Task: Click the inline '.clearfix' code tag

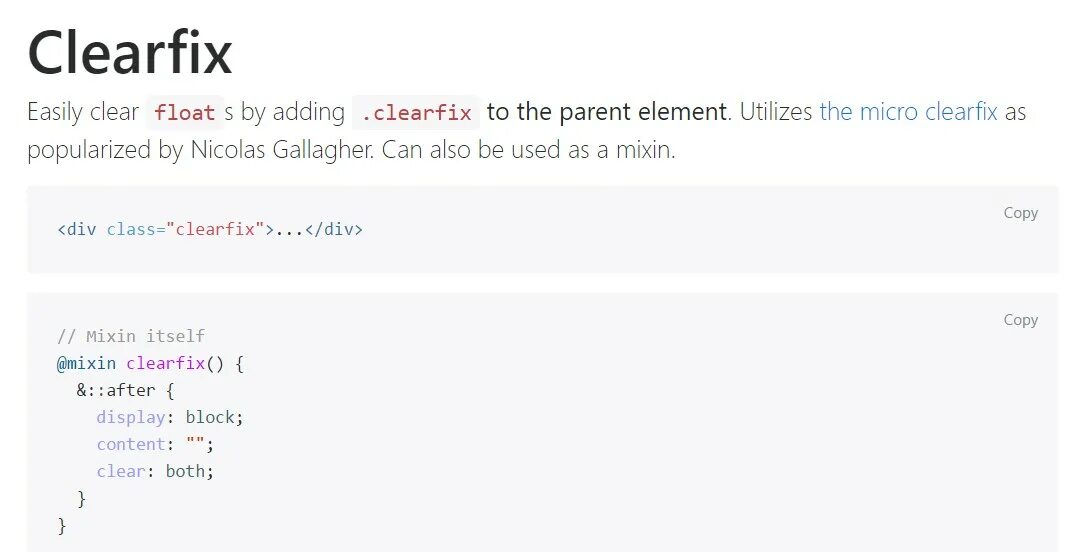Action: pyautogui.click(x=416, y=113)
